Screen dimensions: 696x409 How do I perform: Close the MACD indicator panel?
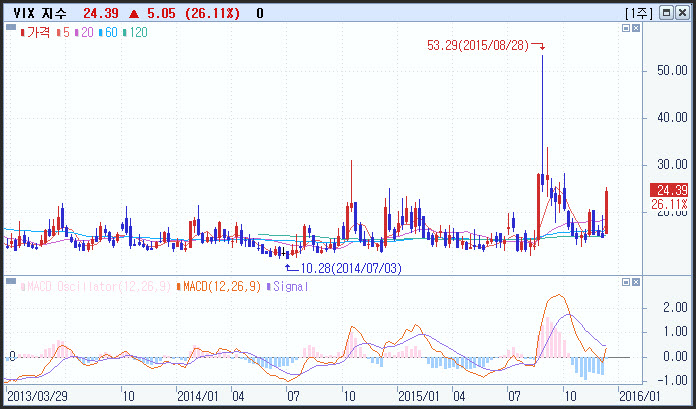(636, 282)
